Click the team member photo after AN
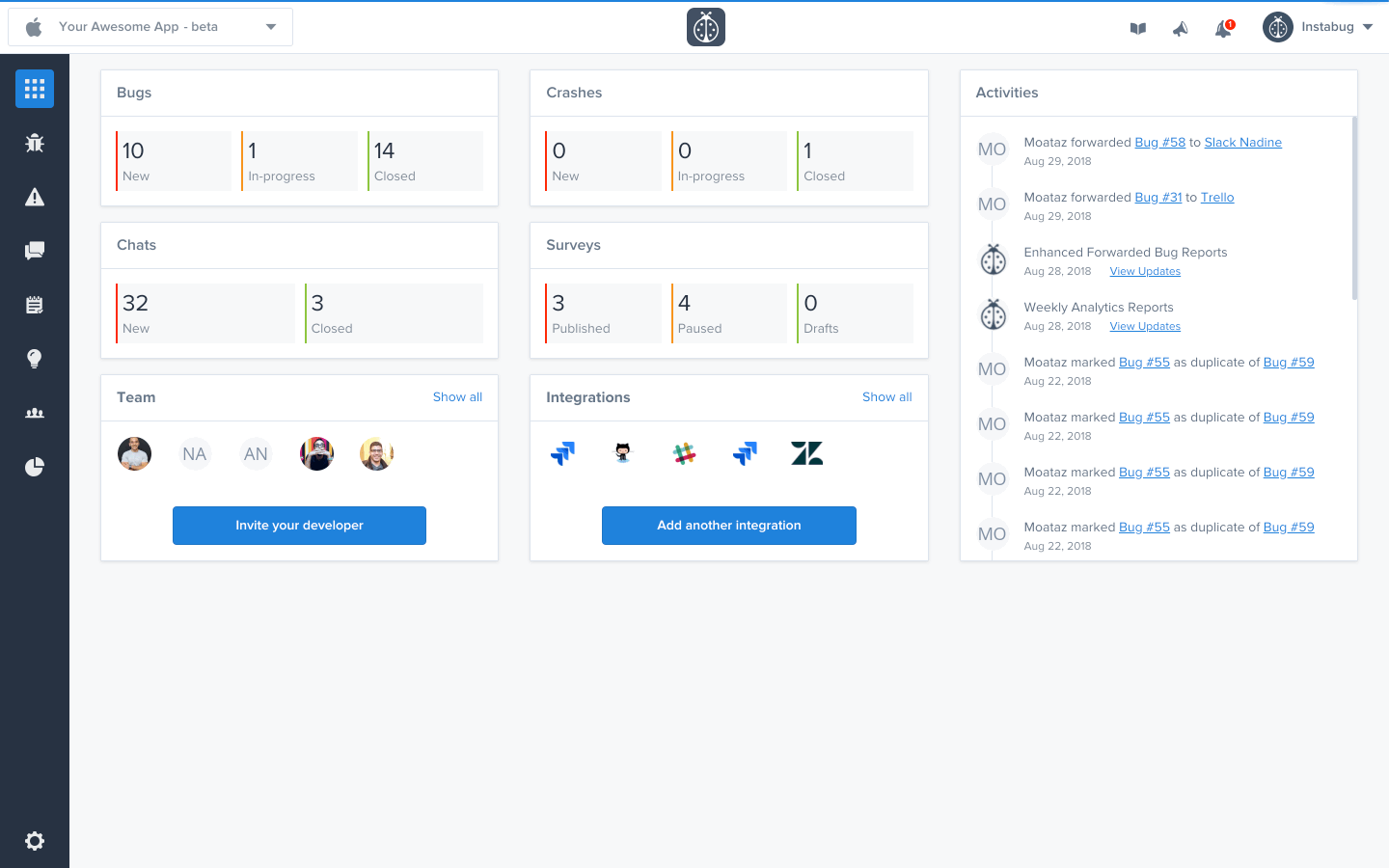This screenshot has height=868, width=1389. pyautogui.click(x=316, y=454)
